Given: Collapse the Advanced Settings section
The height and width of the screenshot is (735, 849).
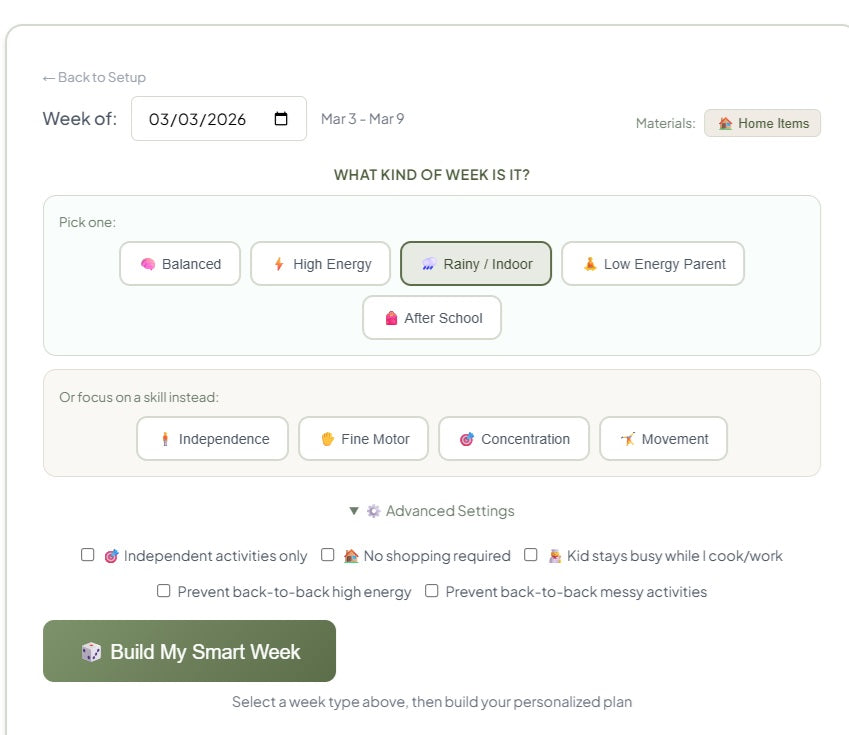Looking at the screenshot, I should 431,511.
